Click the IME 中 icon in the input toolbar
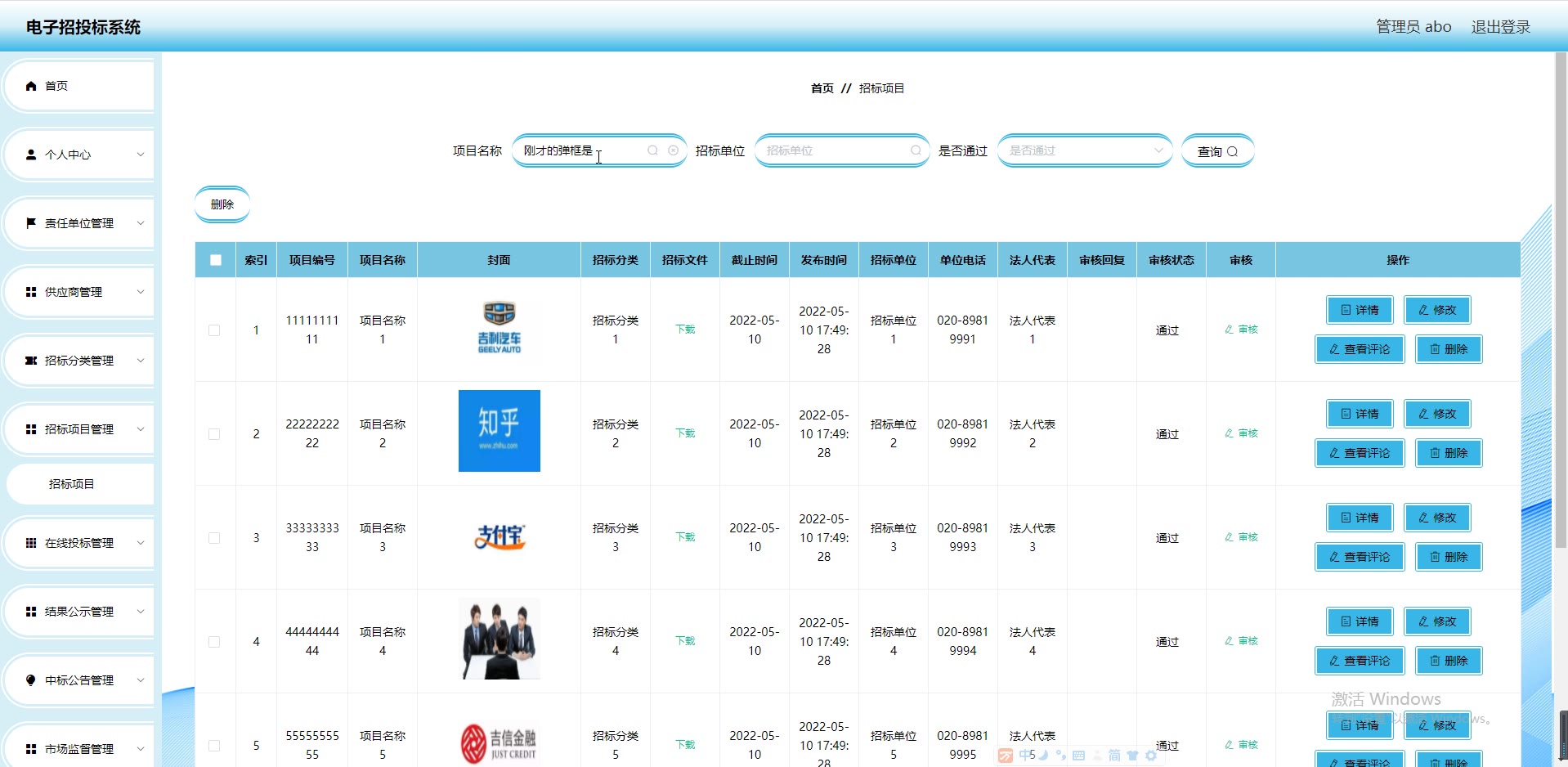 tap(1026, 756)
